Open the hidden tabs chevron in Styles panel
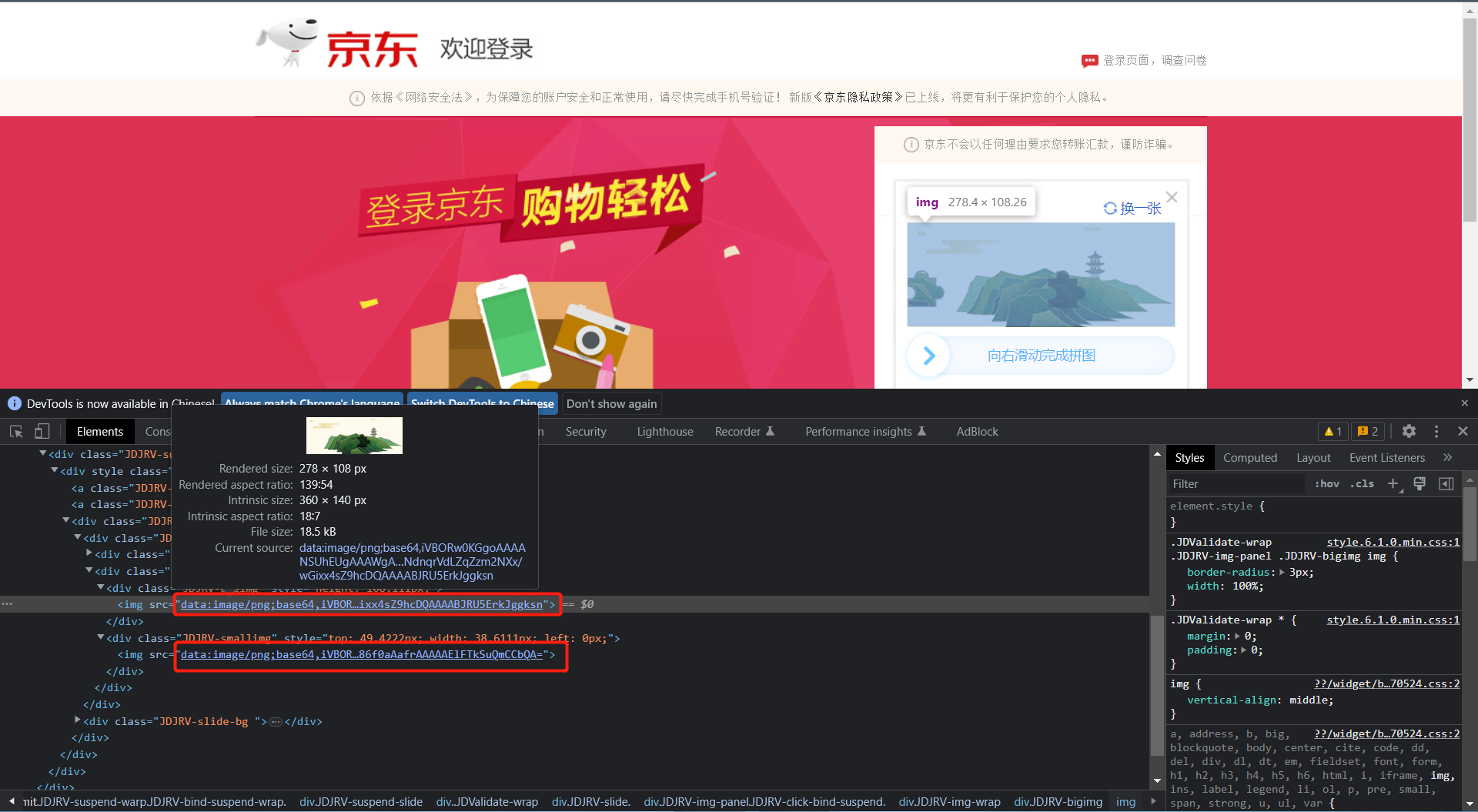The width and height of the screenshot is (1478, 812). click(1448, 457)
